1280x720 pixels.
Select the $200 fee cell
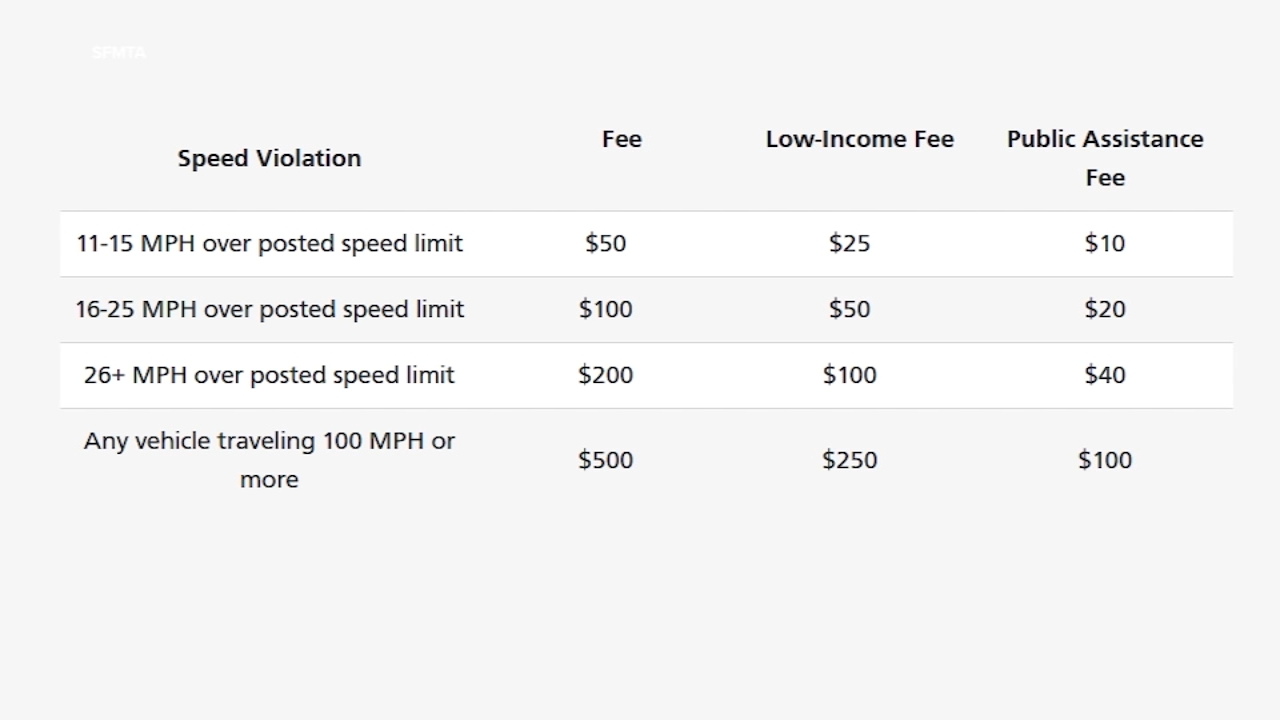pyautogui.click(x=606, y=375)
